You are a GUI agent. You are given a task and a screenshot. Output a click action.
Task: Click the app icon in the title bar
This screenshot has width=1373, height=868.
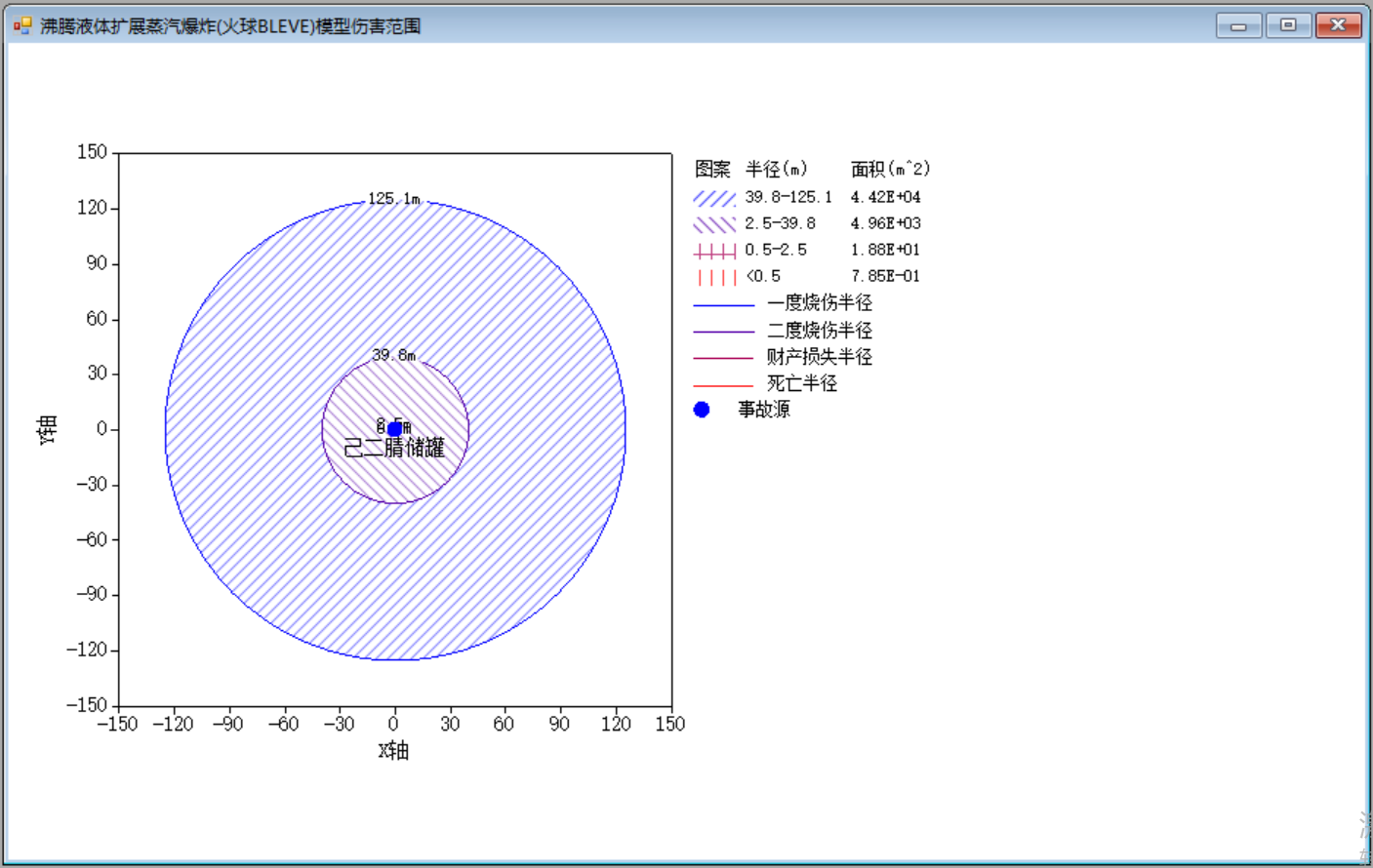coord(22,25)
